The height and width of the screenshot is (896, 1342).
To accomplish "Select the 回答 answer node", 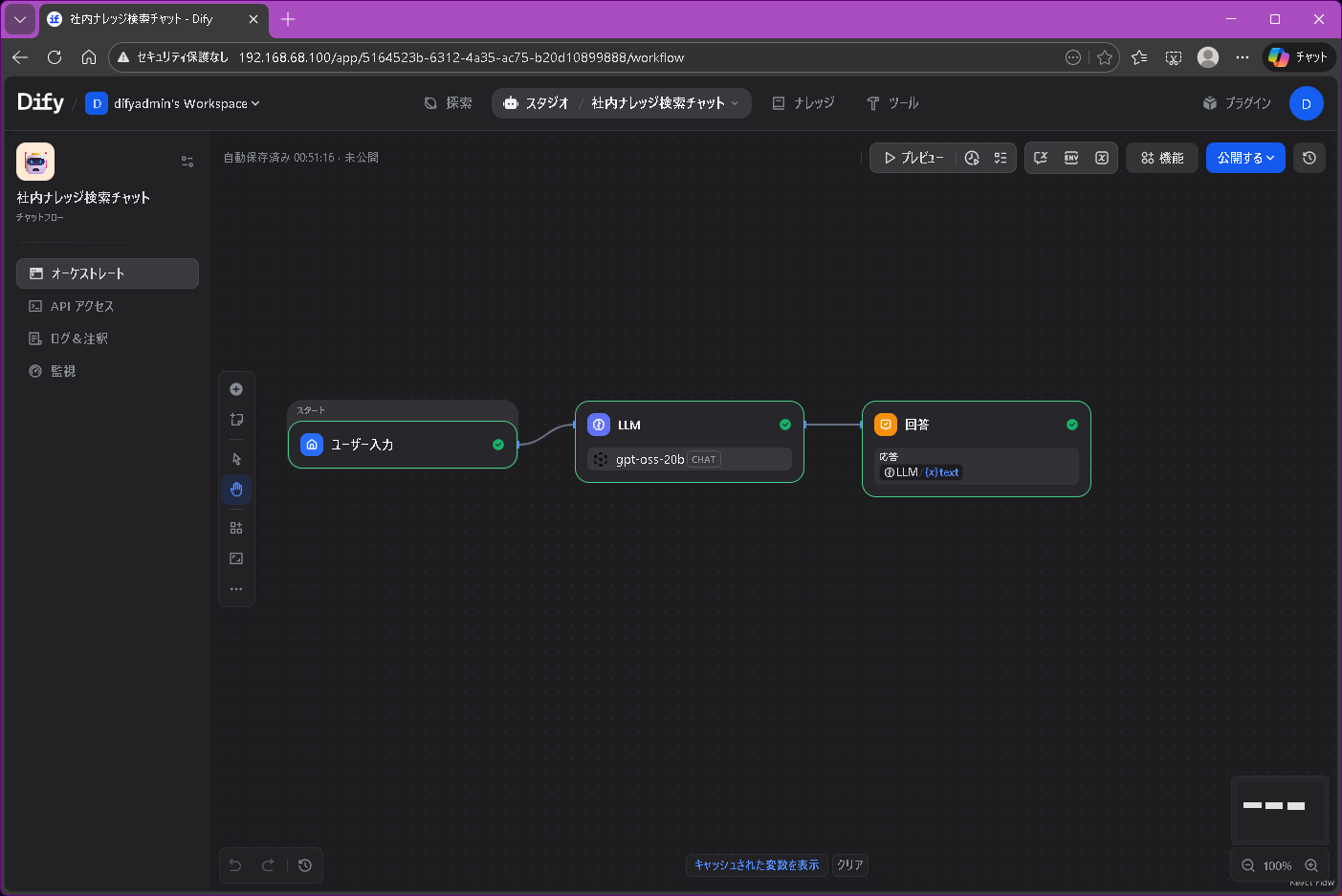I will tap(977, 448).
